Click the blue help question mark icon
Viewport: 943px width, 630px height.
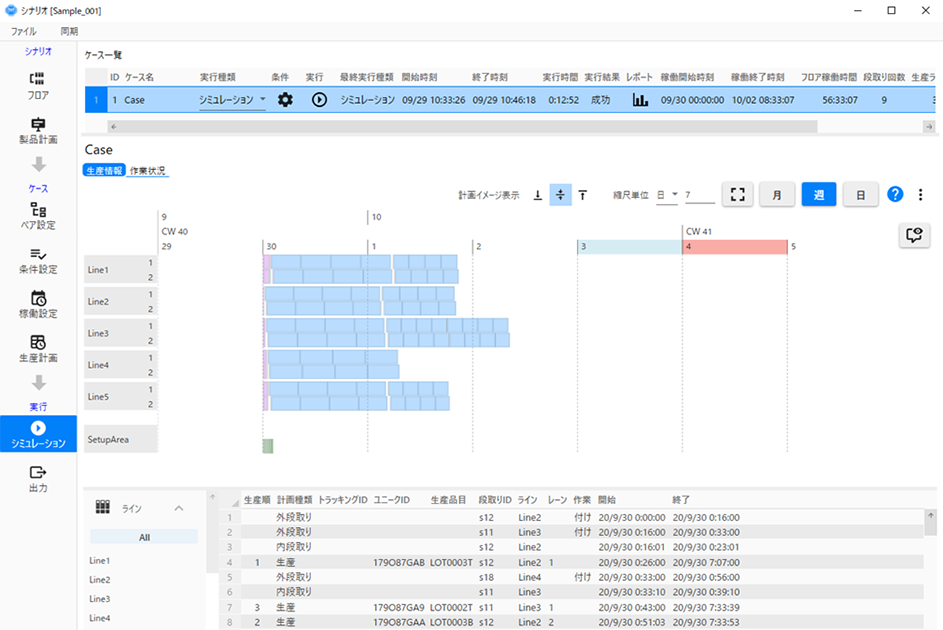pyautogui.click(x=895, y=195)
